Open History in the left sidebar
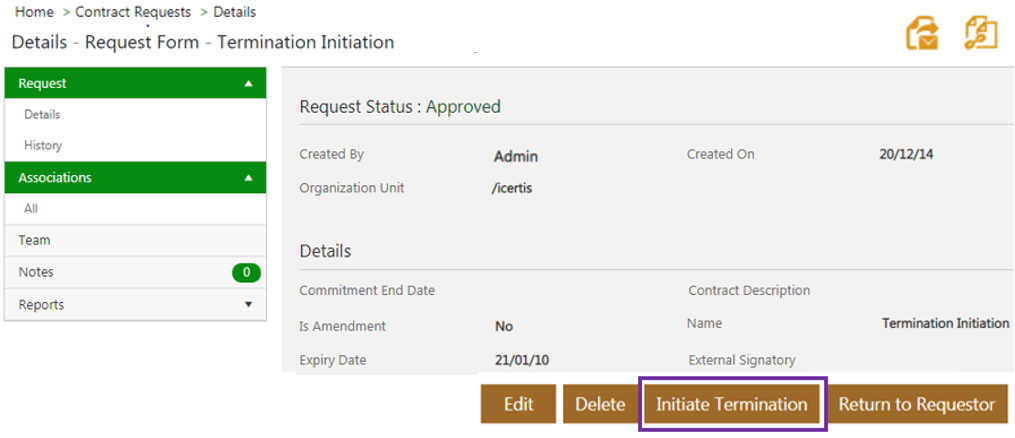 point(43,146)
